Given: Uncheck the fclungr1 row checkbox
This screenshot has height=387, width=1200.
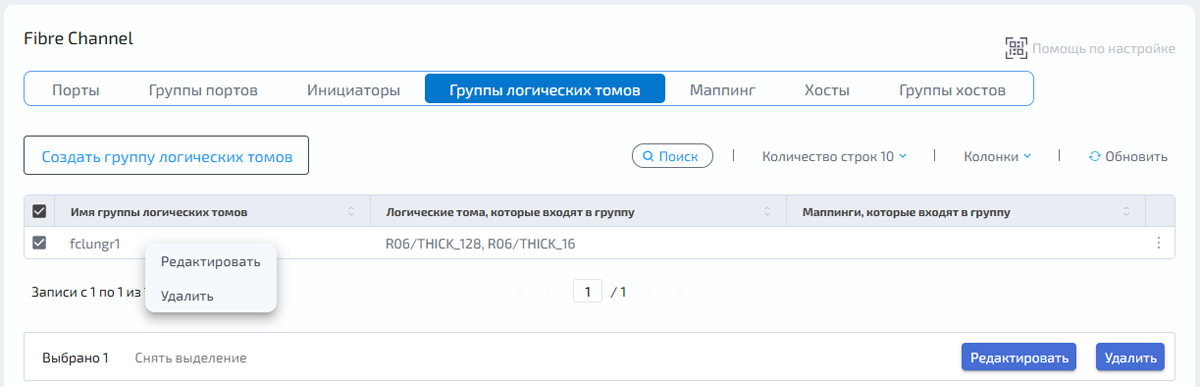Looking at the screenshot, I should click(x=40, y=243).
